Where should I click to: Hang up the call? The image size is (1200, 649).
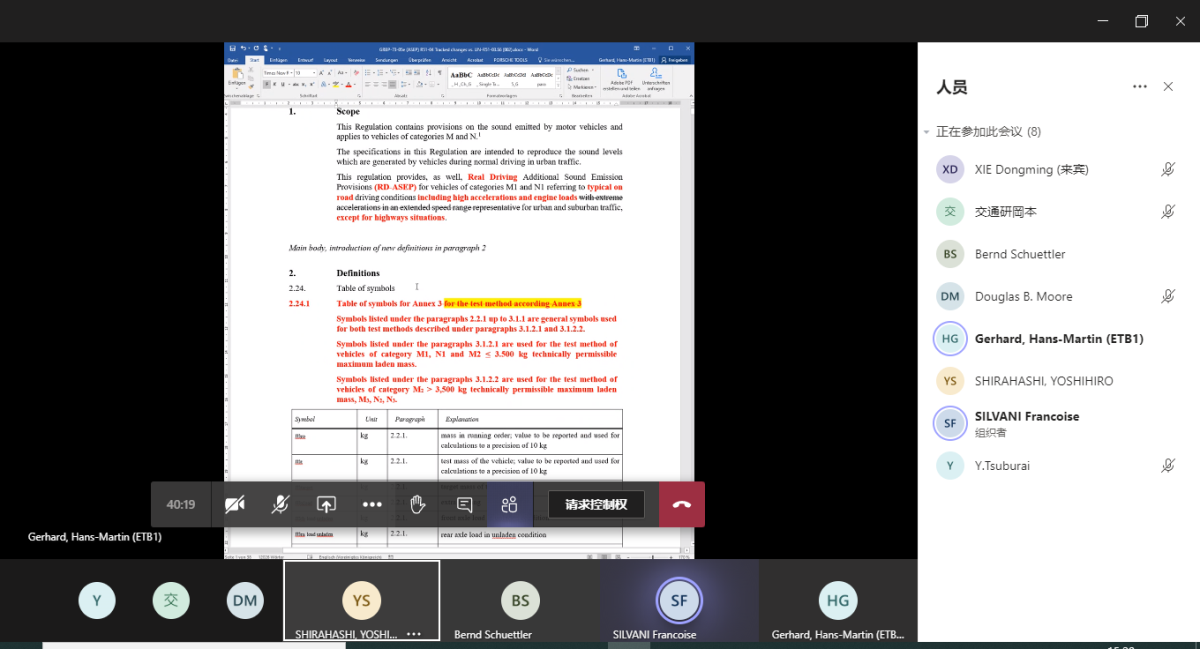[x=682, y=504]
